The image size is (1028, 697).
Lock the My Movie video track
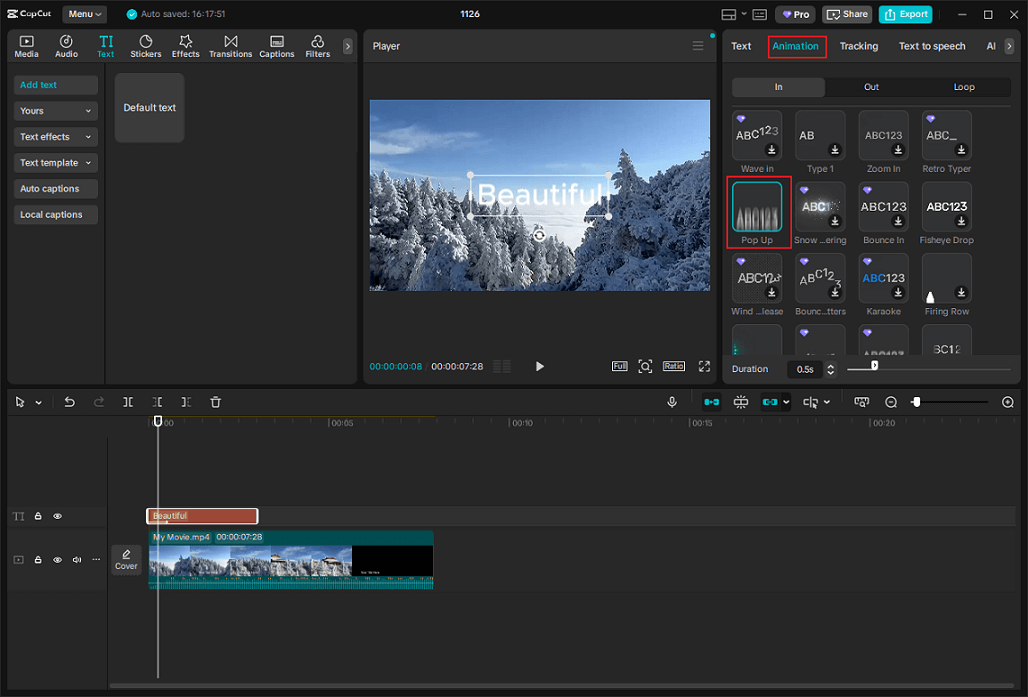coord(37,559)
